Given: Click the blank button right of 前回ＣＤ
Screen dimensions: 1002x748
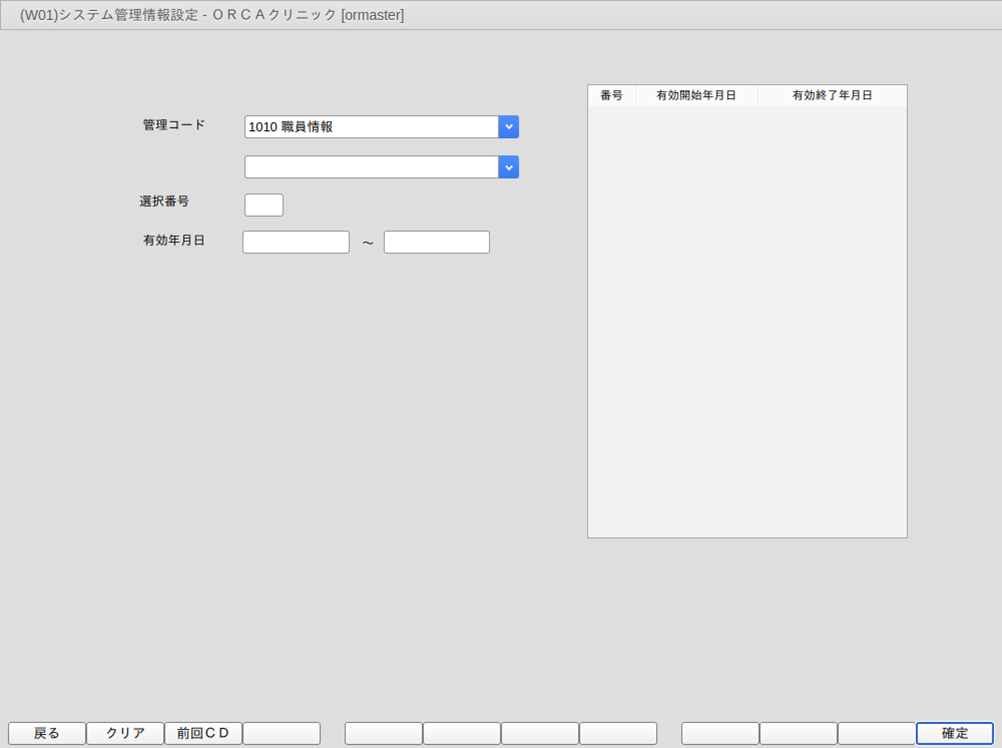Looking at the screenshot, I should click(281, 733).
